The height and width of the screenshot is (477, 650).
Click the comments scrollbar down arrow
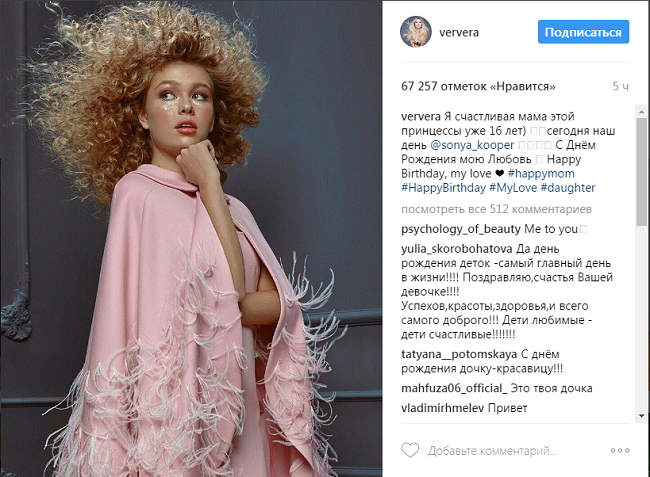(x=641, y=416)
